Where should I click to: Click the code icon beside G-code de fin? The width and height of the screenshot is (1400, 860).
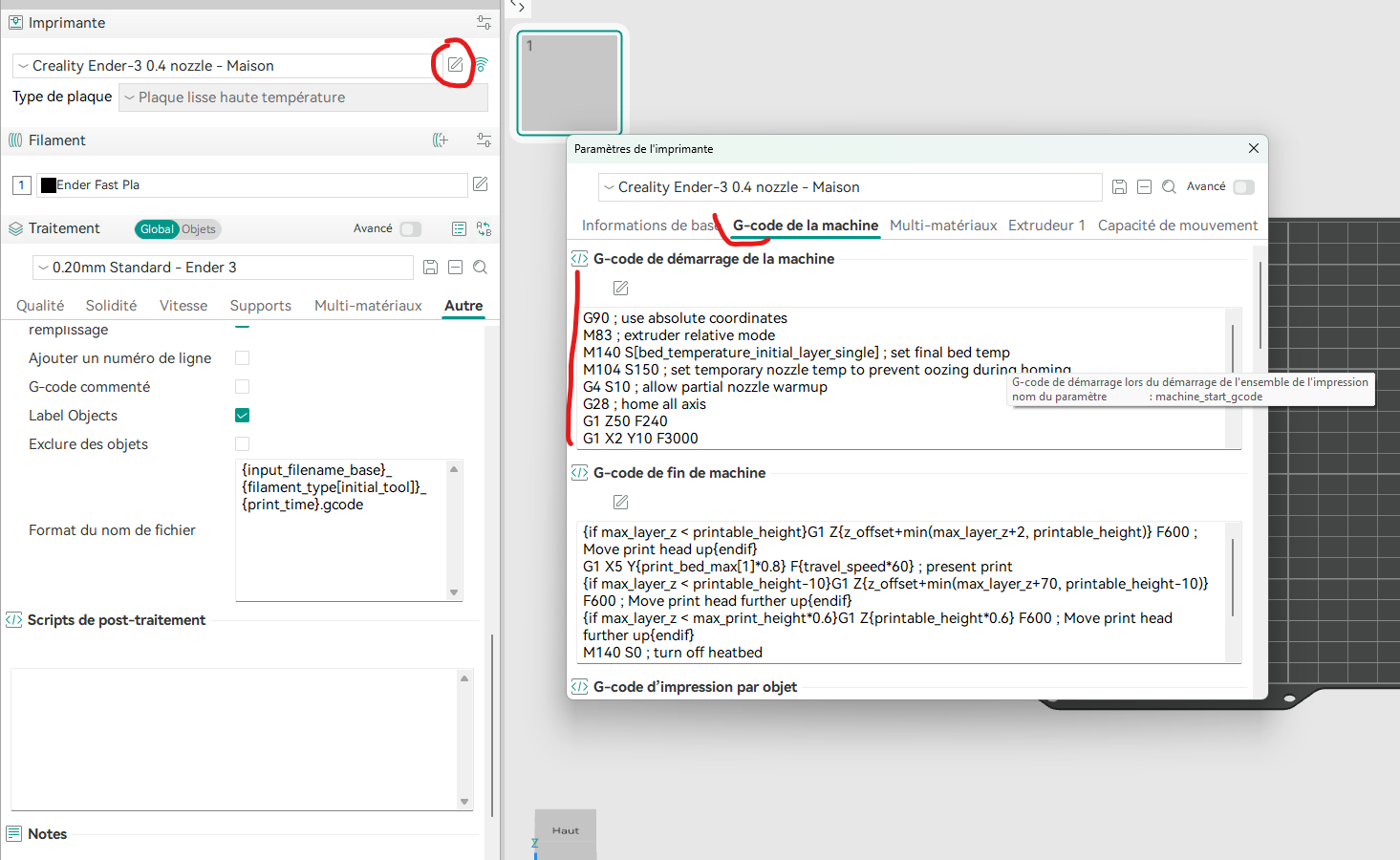click(579, 473)
